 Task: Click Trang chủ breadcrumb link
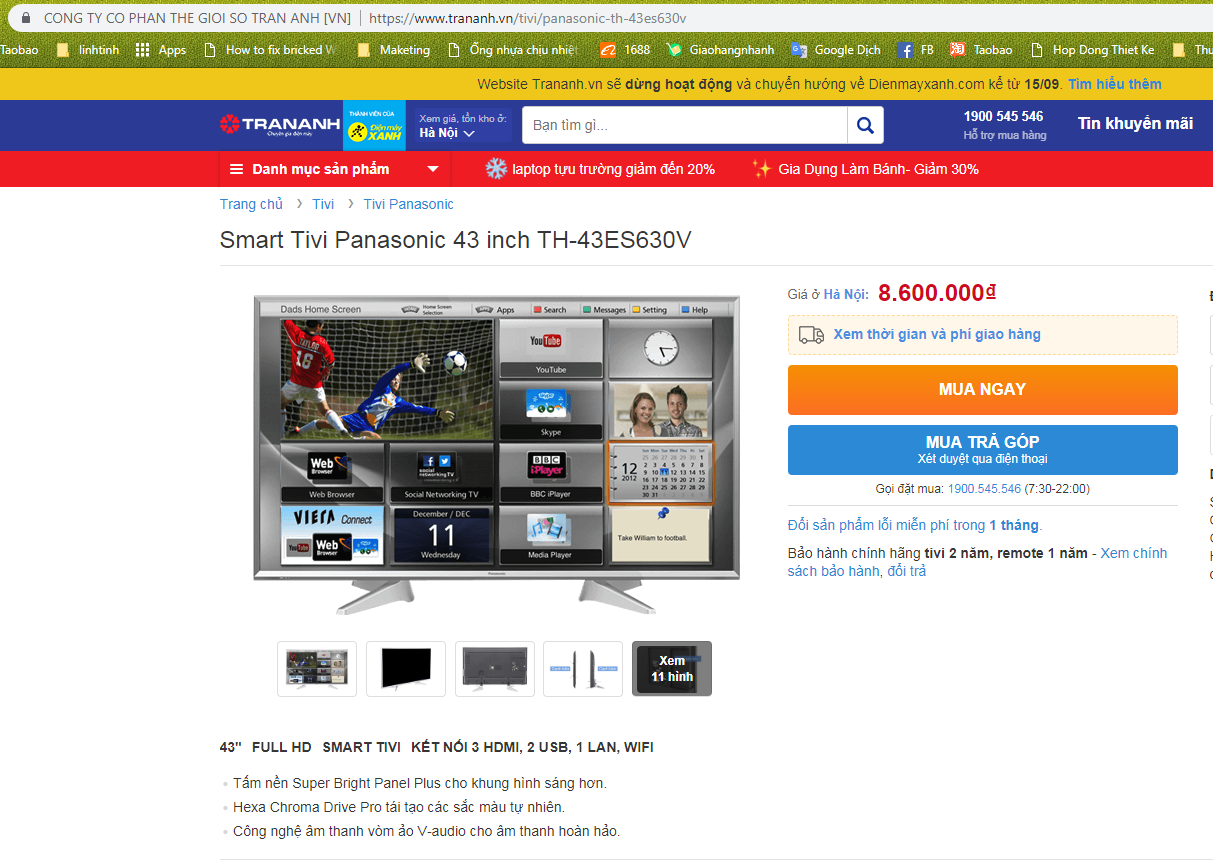point(251,204)
